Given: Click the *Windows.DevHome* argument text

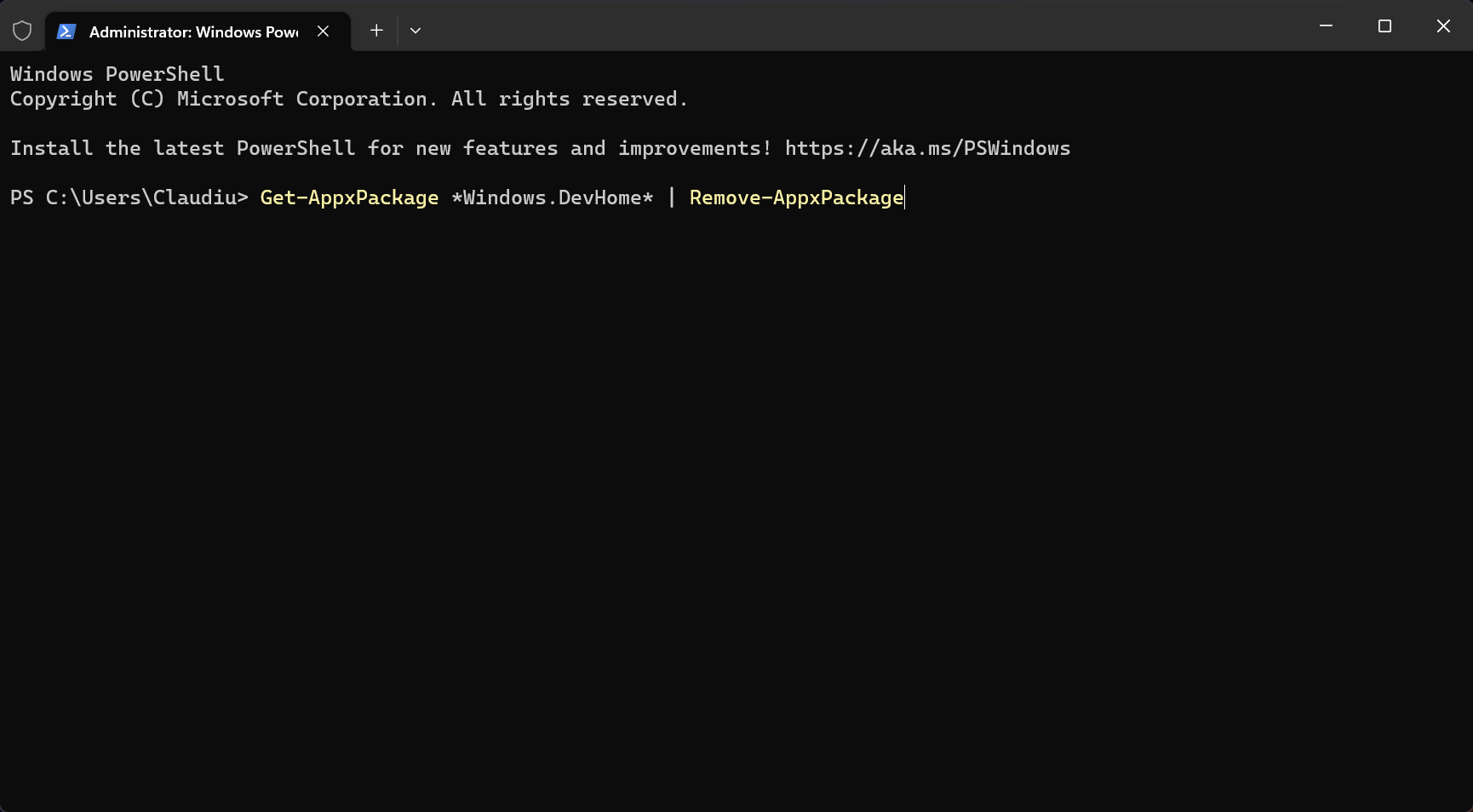Looking at the screenshot, I should [x=552, y=197].
